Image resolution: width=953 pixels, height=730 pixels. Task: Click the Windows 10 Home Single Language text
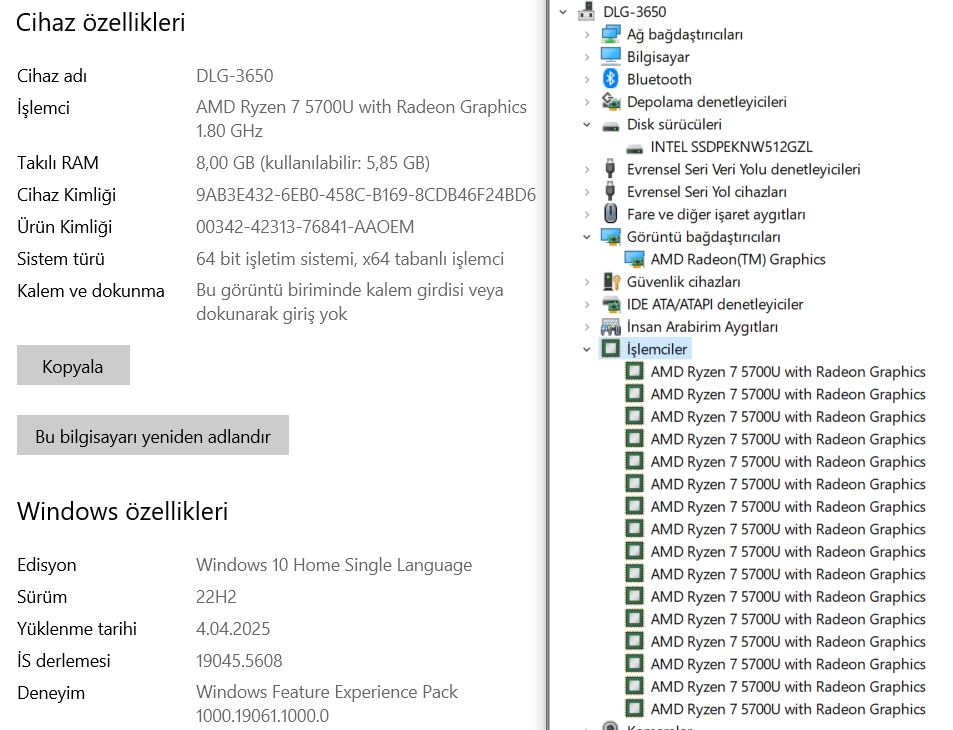point(334,565)
